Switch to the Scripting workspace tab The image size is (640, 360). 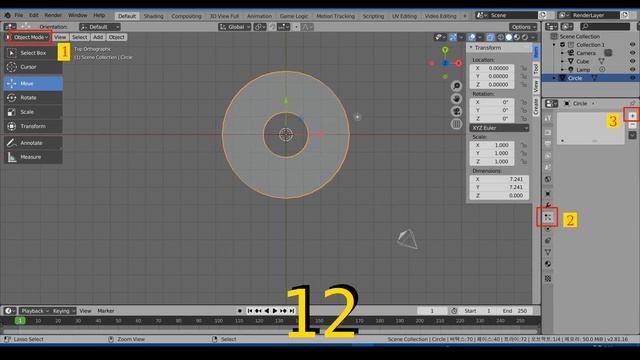(373, 16)
